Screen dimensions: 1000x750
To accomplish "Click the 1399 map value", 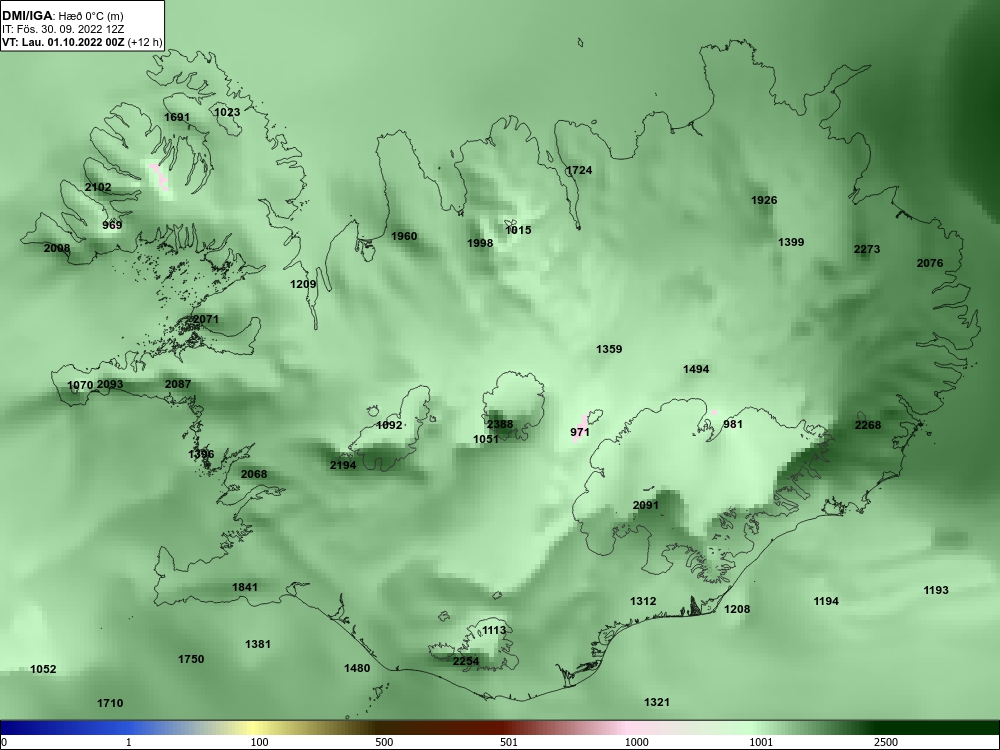I will point(791,242).
